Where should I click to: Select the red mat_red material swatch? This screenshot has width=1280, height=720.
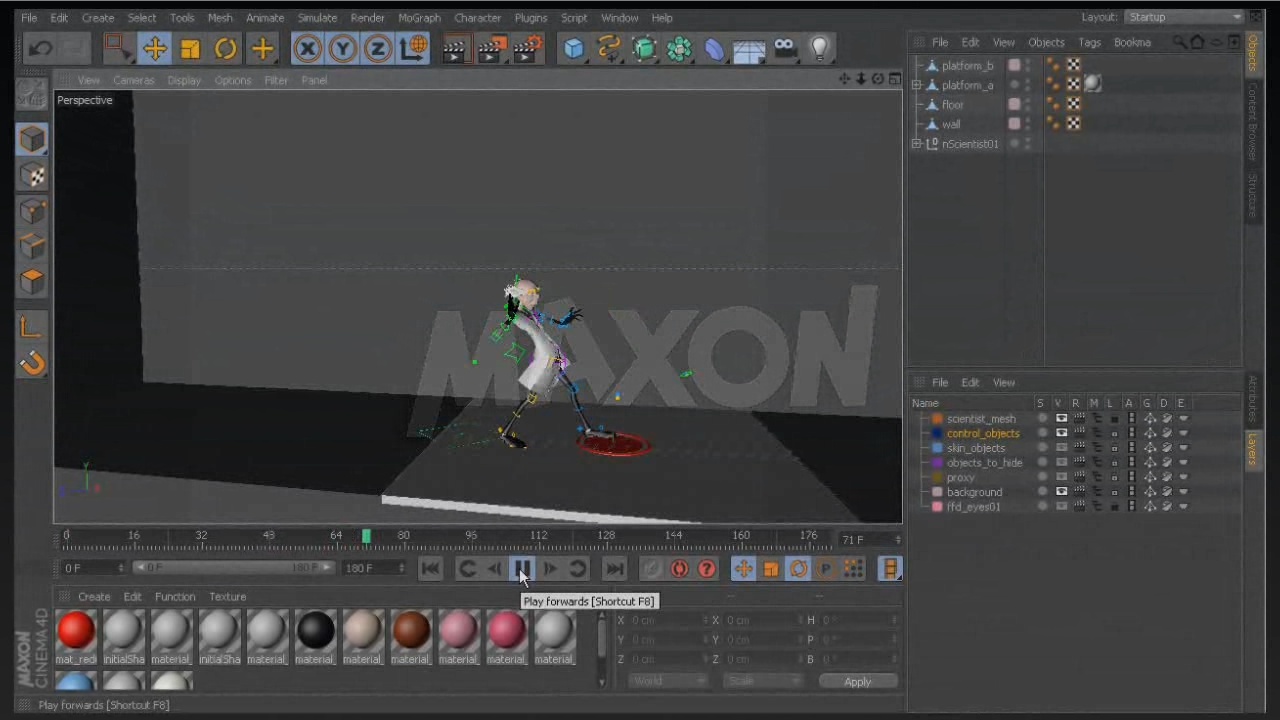(76, 631)
